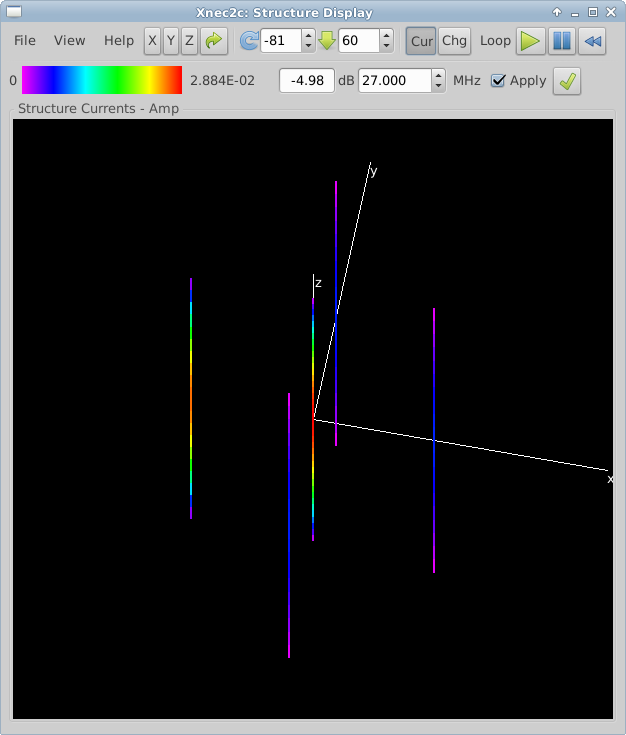Viewport: 626px width, 735px height.
Task: Click the 2.884E-02 max current value
Action: point(222,81)
